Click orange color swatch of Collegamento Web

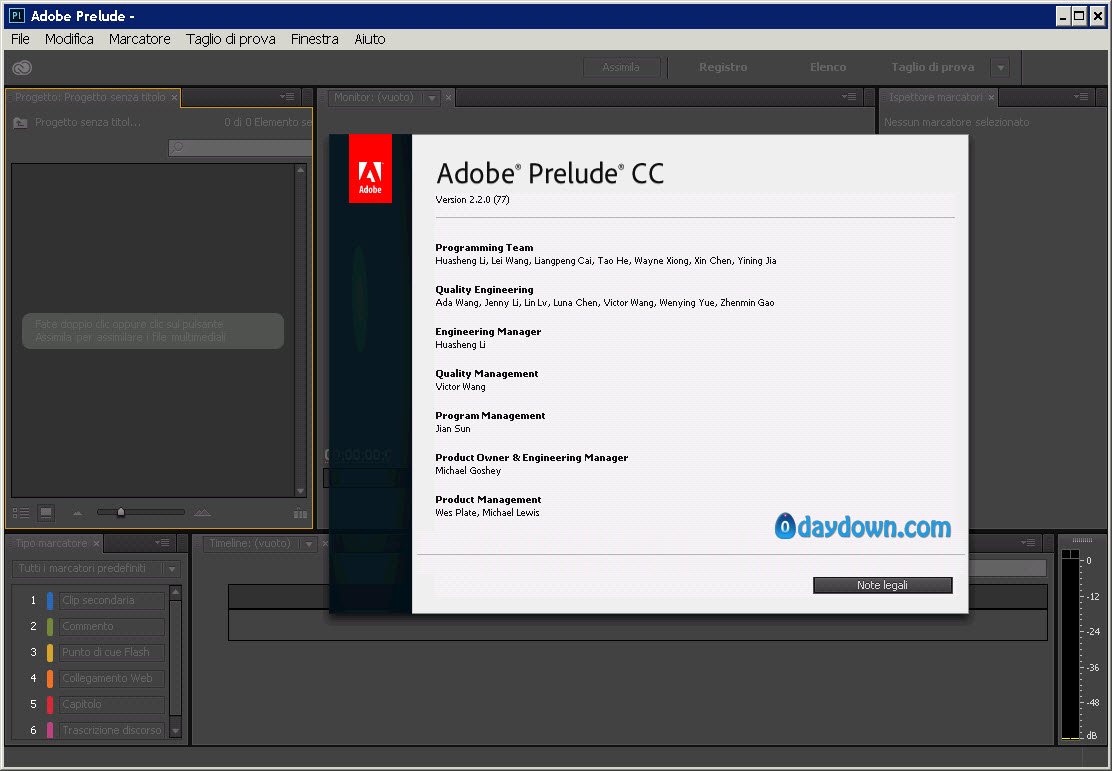[50, 679]
